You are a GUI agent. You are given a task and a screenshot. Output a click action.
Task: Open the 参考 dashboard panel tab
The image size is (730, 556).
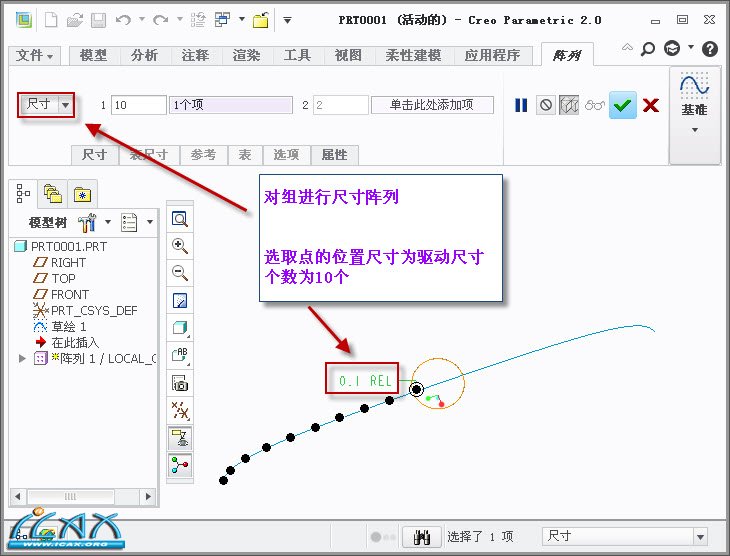tap(203, 155)
